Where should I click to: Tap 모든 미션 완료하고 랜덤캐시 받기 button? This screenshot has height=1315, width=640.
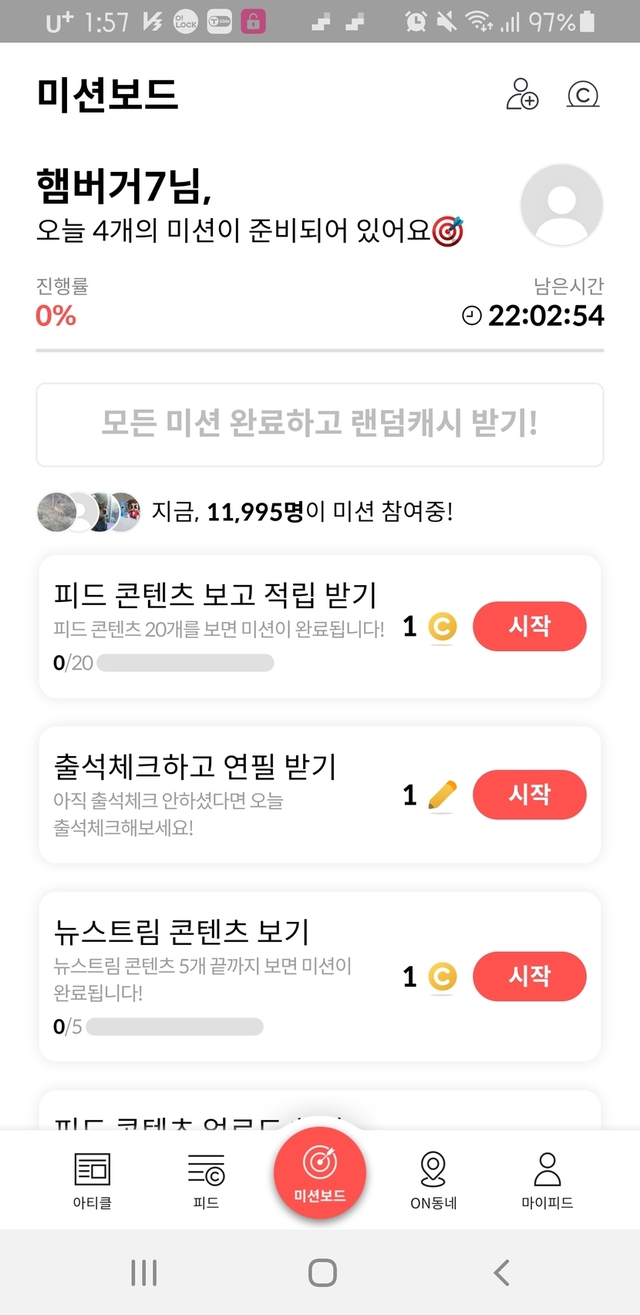pos(320,424)
